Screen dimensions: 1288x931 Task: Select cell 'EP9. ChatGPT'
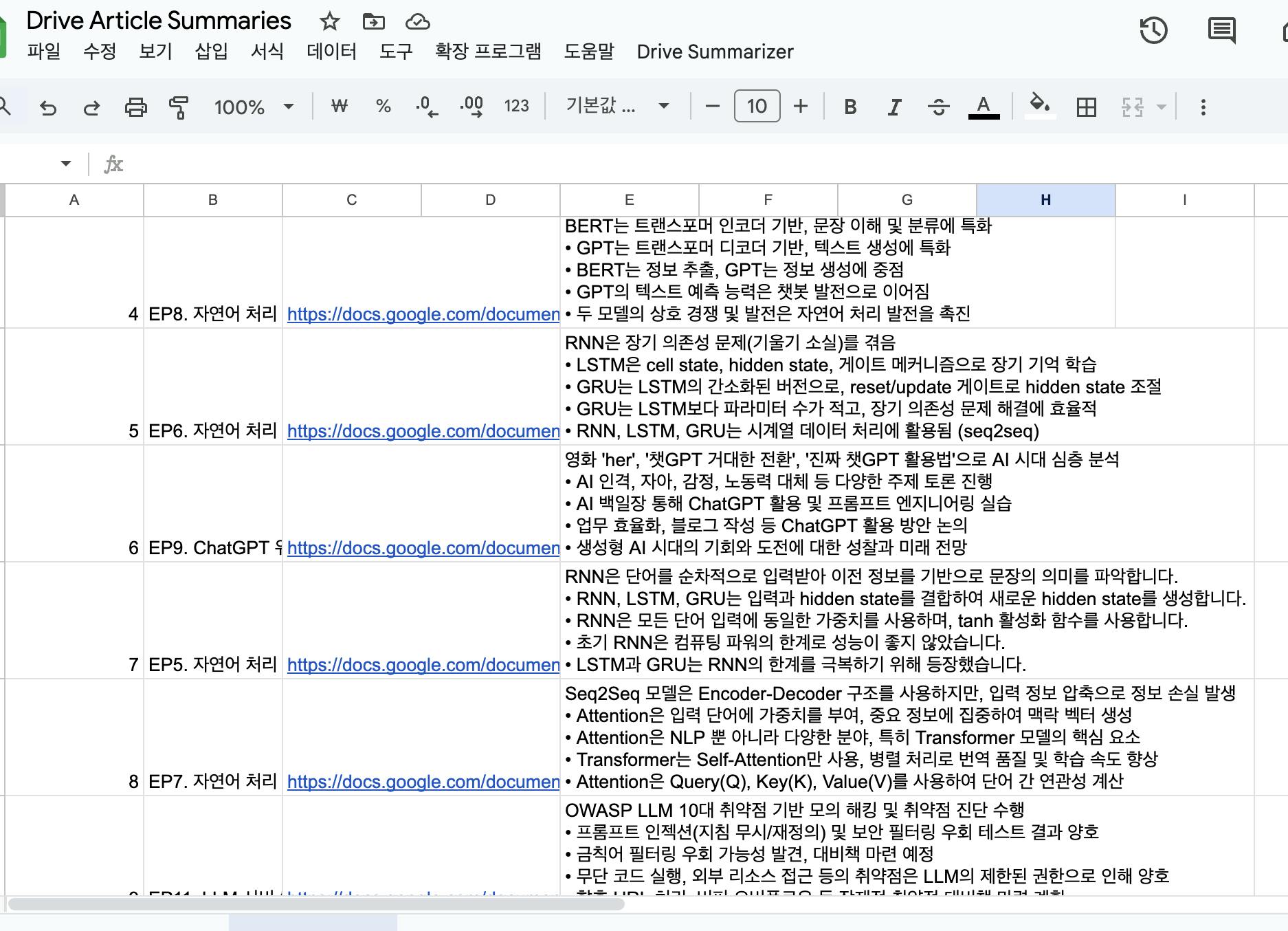click(213, 504)
